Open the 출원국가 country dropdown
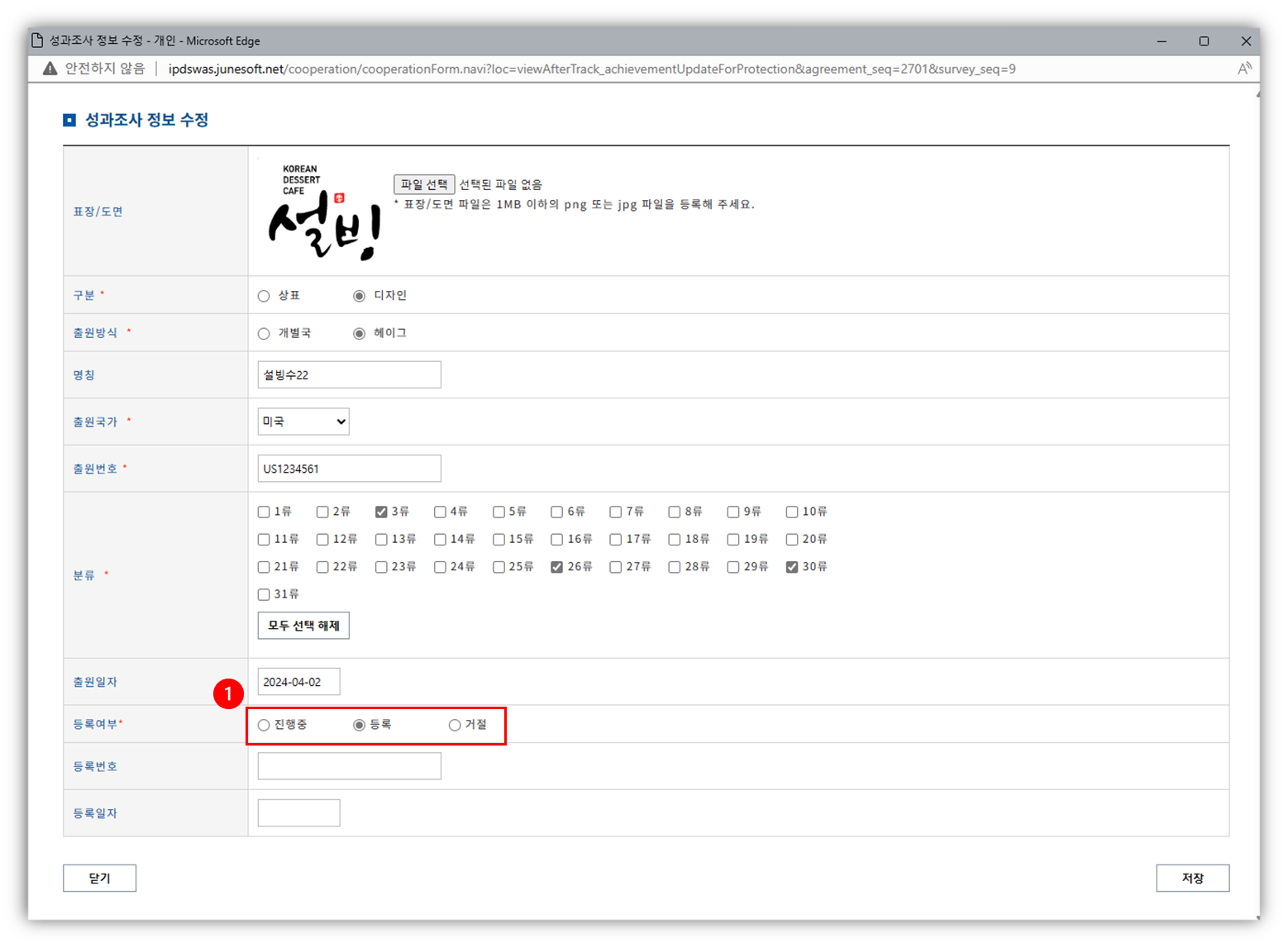 (x=303, y=422)
